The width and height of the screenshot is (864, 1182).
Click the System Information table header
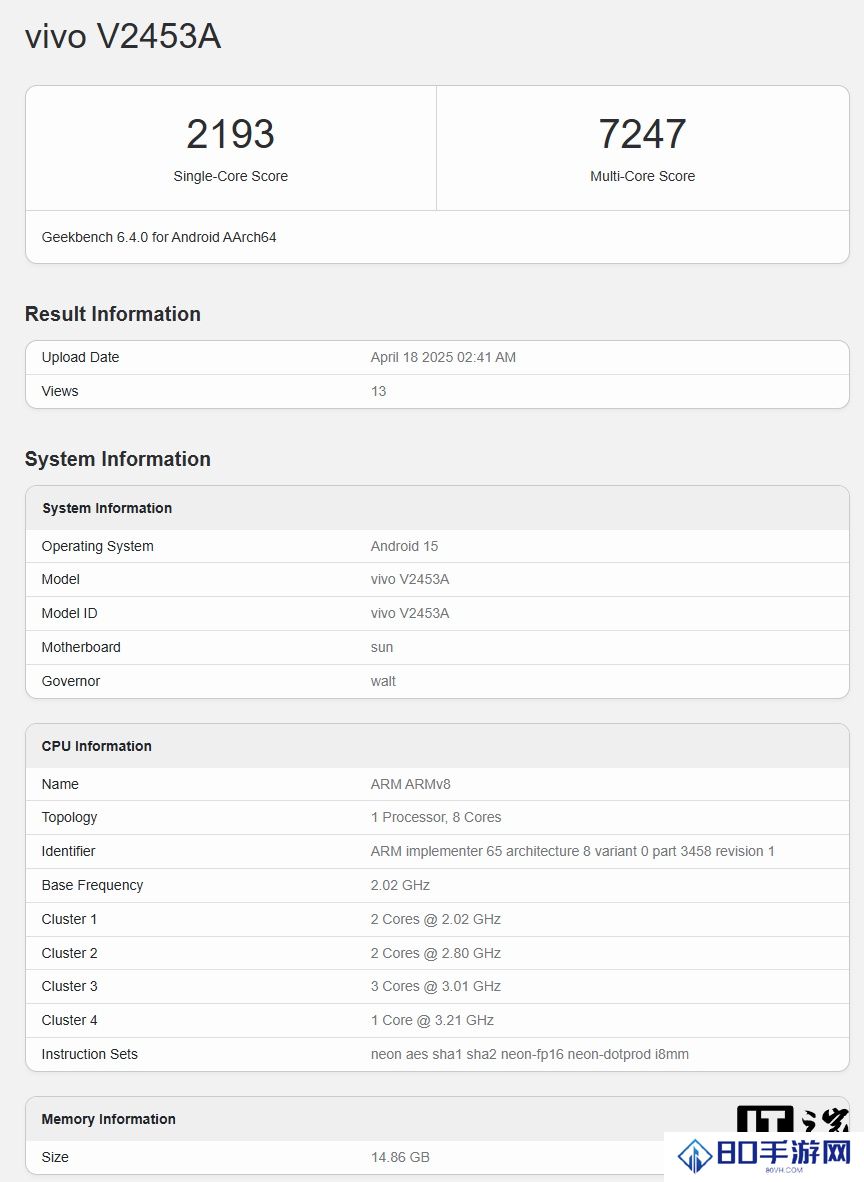(x=107, y=508)
